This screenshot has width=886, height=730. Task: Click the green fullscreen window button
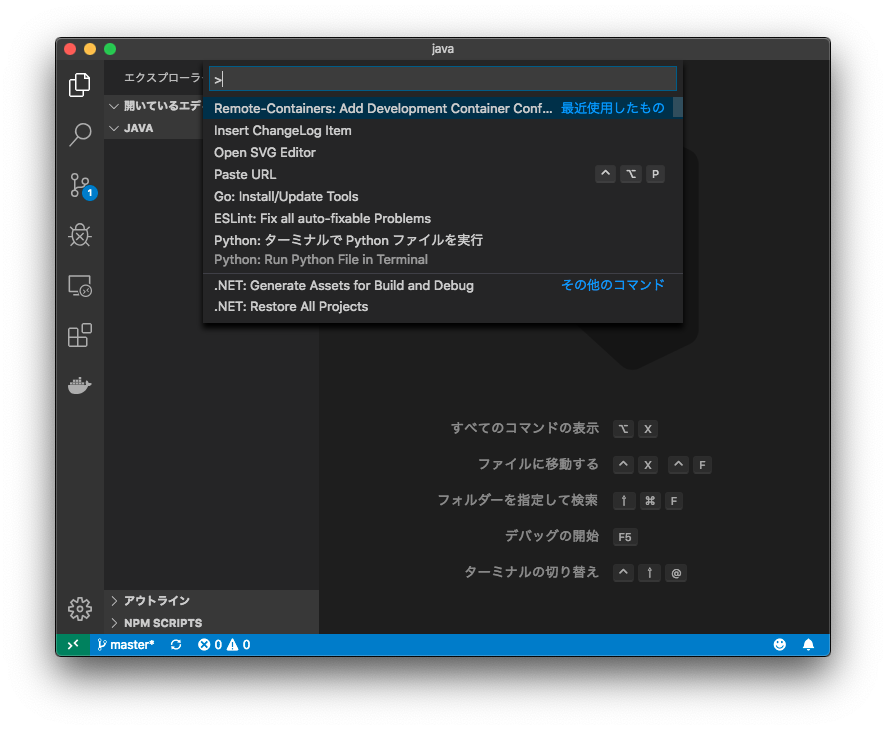coord(110,49)
